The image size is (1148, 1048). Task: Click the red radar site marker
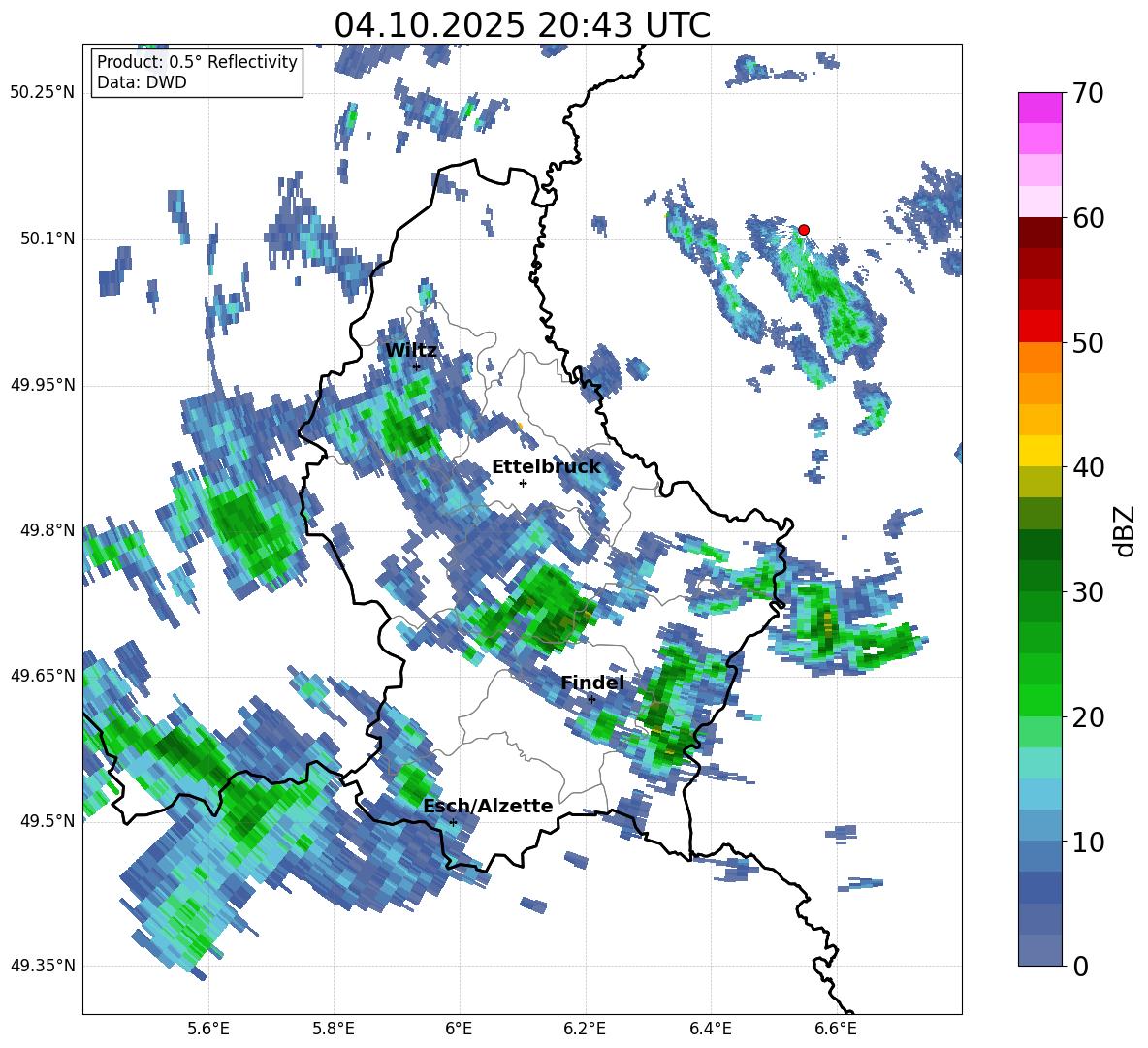(803, 230)
